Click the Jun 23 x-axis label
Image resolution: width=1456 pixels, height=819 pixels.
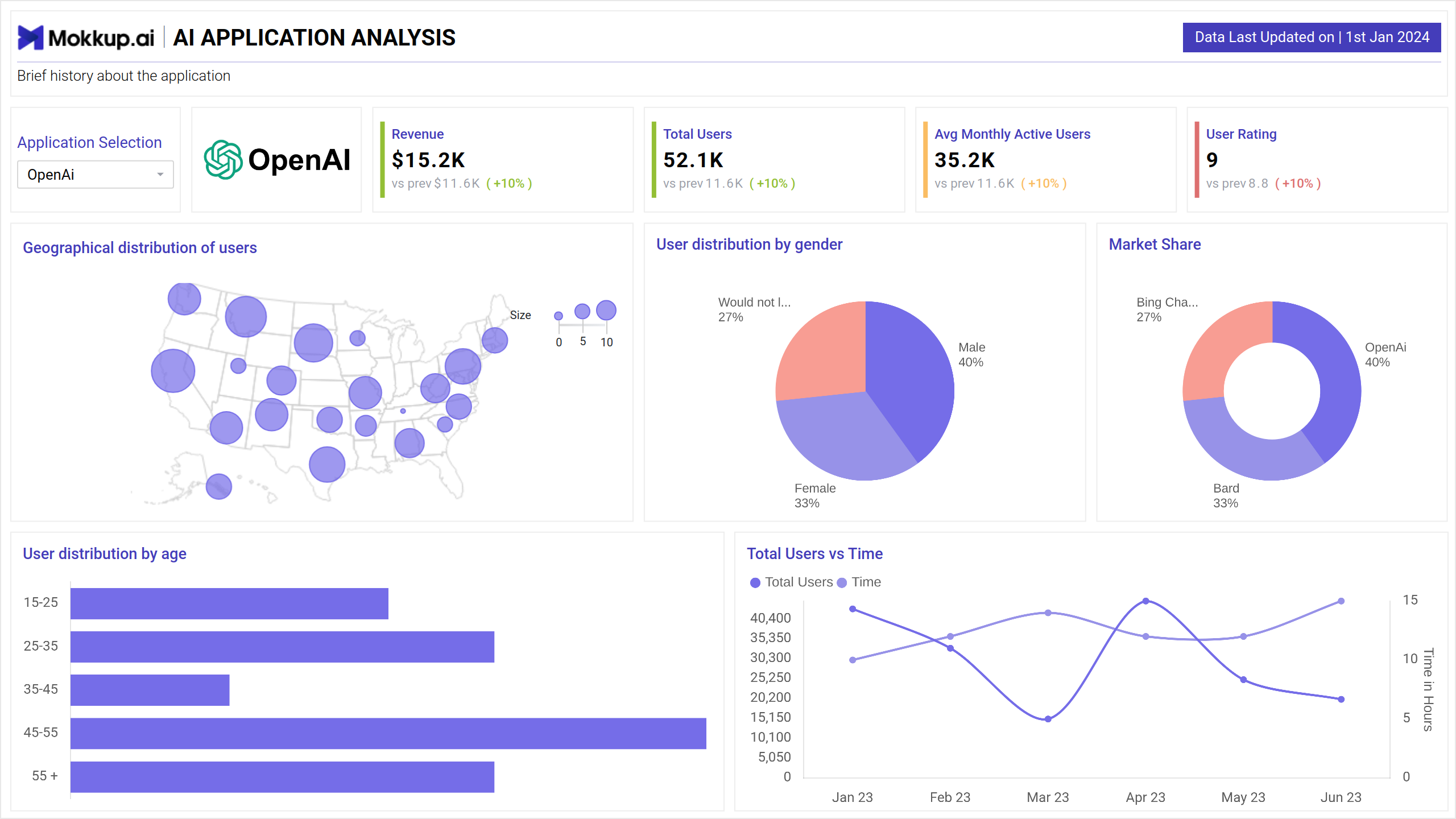coord(1341,797)
